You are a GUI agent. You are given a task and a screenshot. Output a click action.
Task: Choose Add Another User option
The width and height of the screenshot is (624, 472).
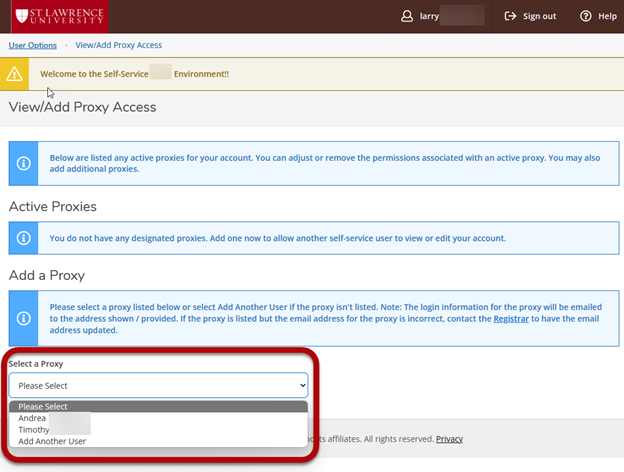(x=52, y=441)
